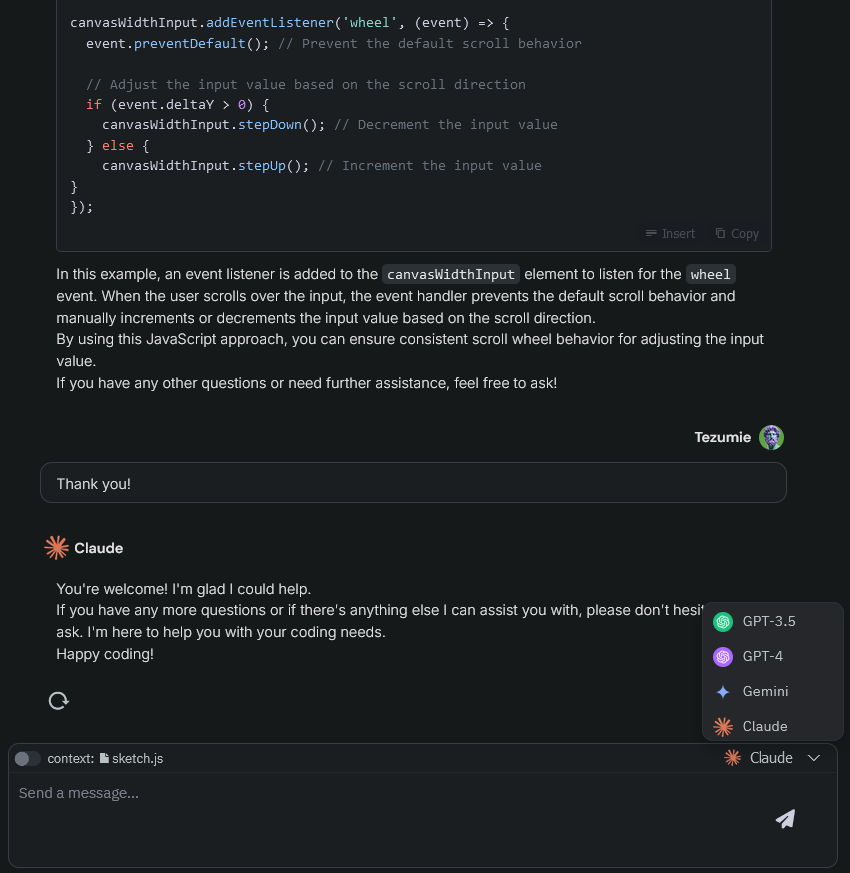
Task: Click the addEventListener line in the code
Action: click(290, 22)
